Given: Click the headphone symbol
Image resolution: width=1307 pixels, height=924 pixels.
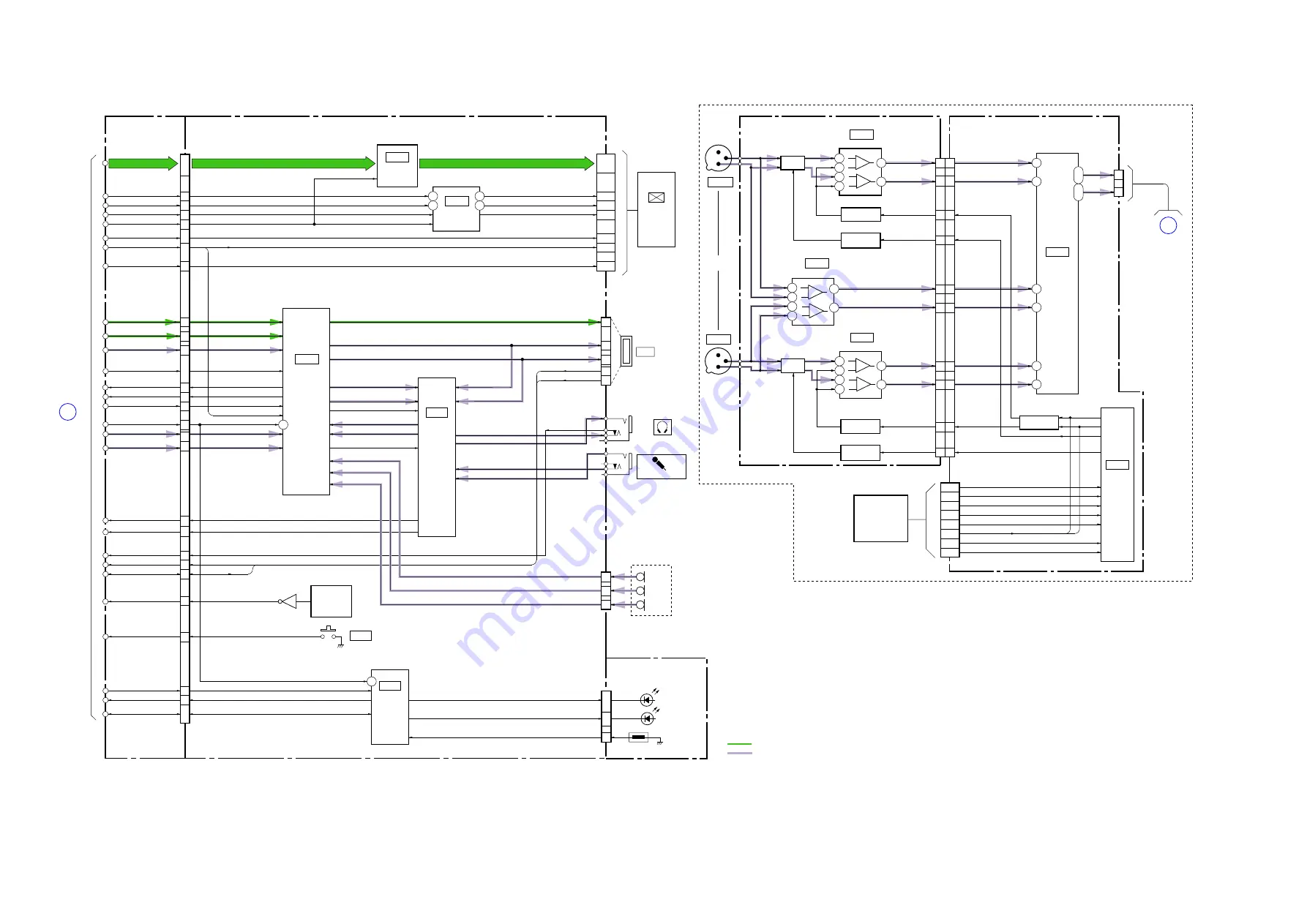Looking at the screenshot, I should tap(662, 427).
